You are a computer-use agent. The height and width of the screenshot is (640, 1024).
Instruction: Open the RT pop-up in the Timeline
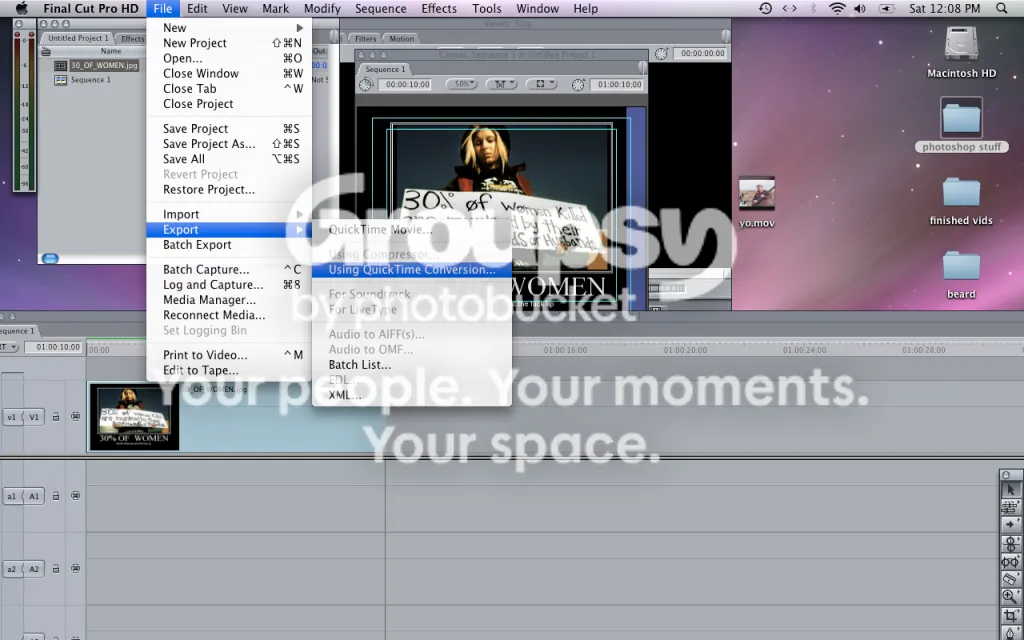click(x=8, y=347)
